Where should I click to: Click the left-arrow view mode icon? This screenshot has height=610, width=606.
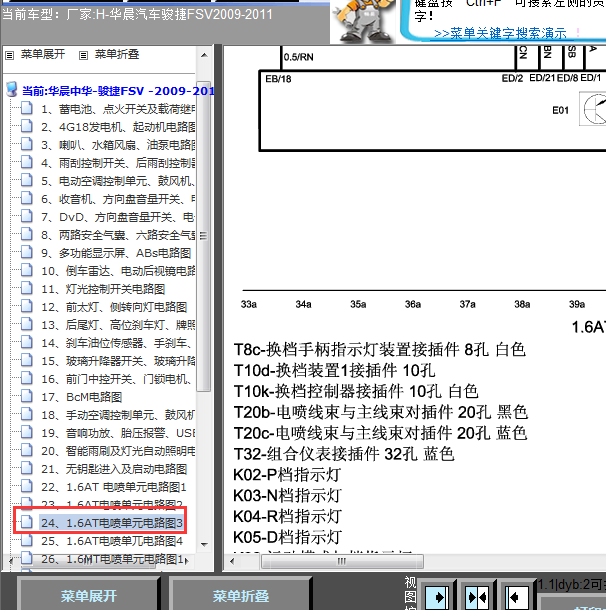(x=516, y=597)
